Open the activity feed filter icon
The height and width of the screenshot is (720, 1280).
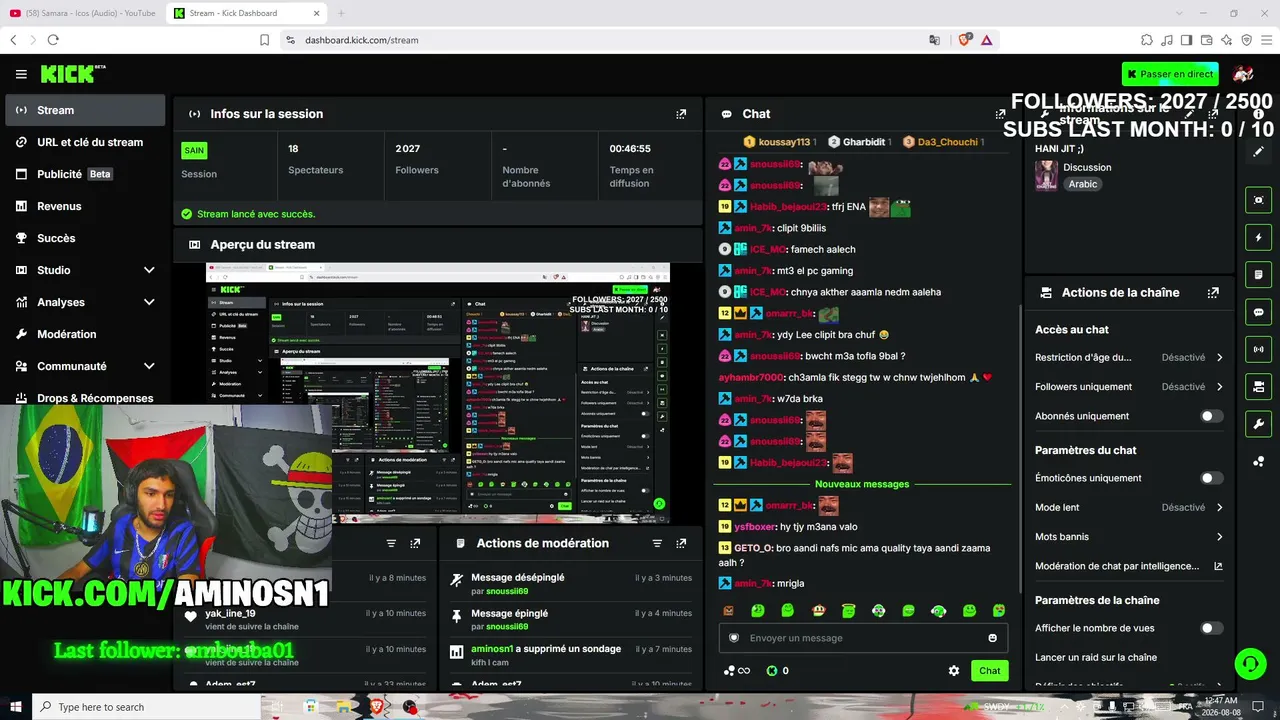(391, 543)
